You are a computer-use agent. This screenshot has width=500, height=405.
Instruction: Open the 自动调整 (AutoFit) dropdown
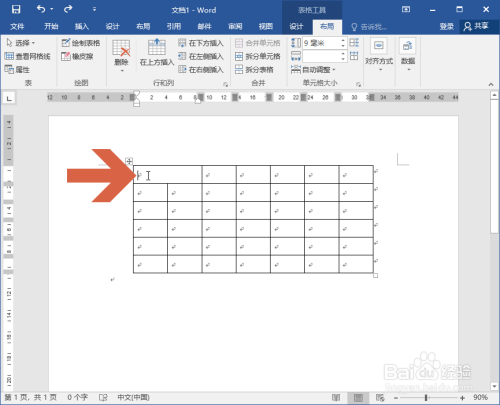[x=313, y=70]
